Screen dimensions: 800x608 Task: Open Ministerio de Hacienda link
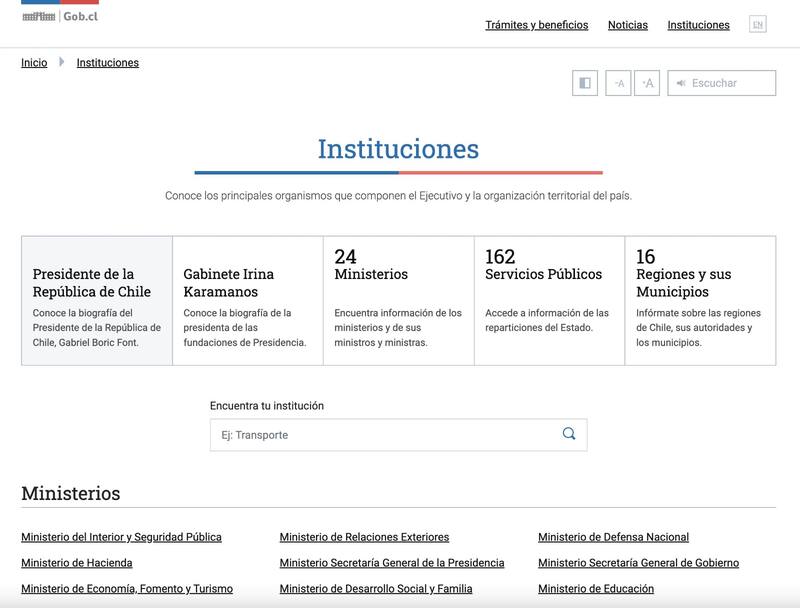pos(77,563)
